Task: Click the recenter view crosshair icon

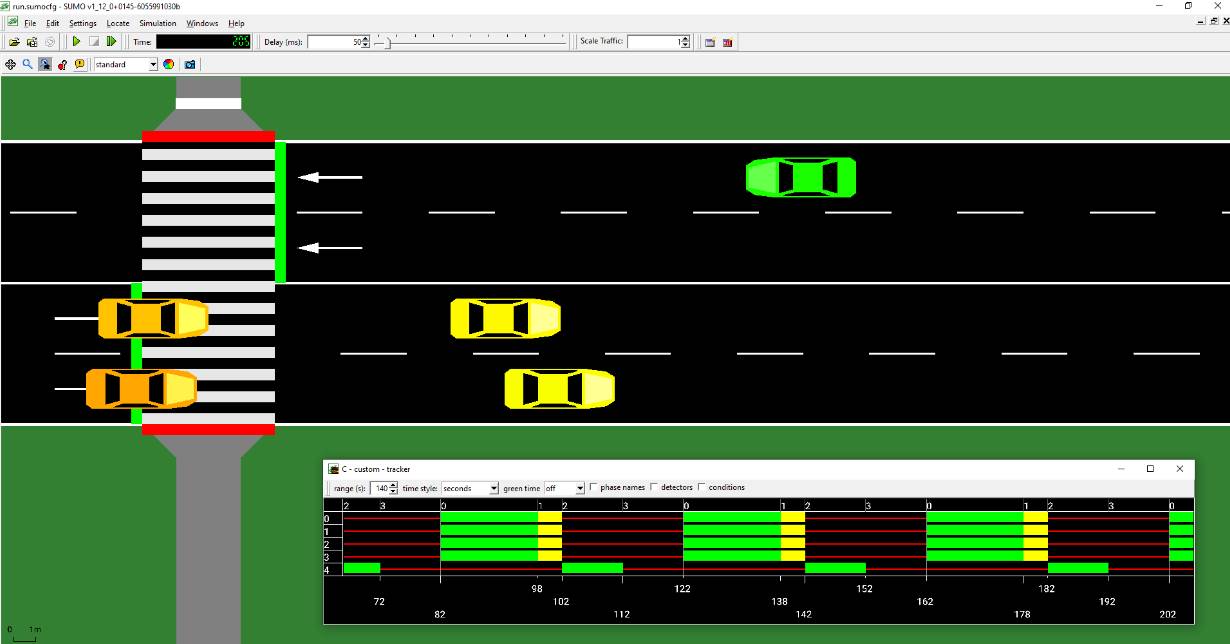Action: [11, 64]
